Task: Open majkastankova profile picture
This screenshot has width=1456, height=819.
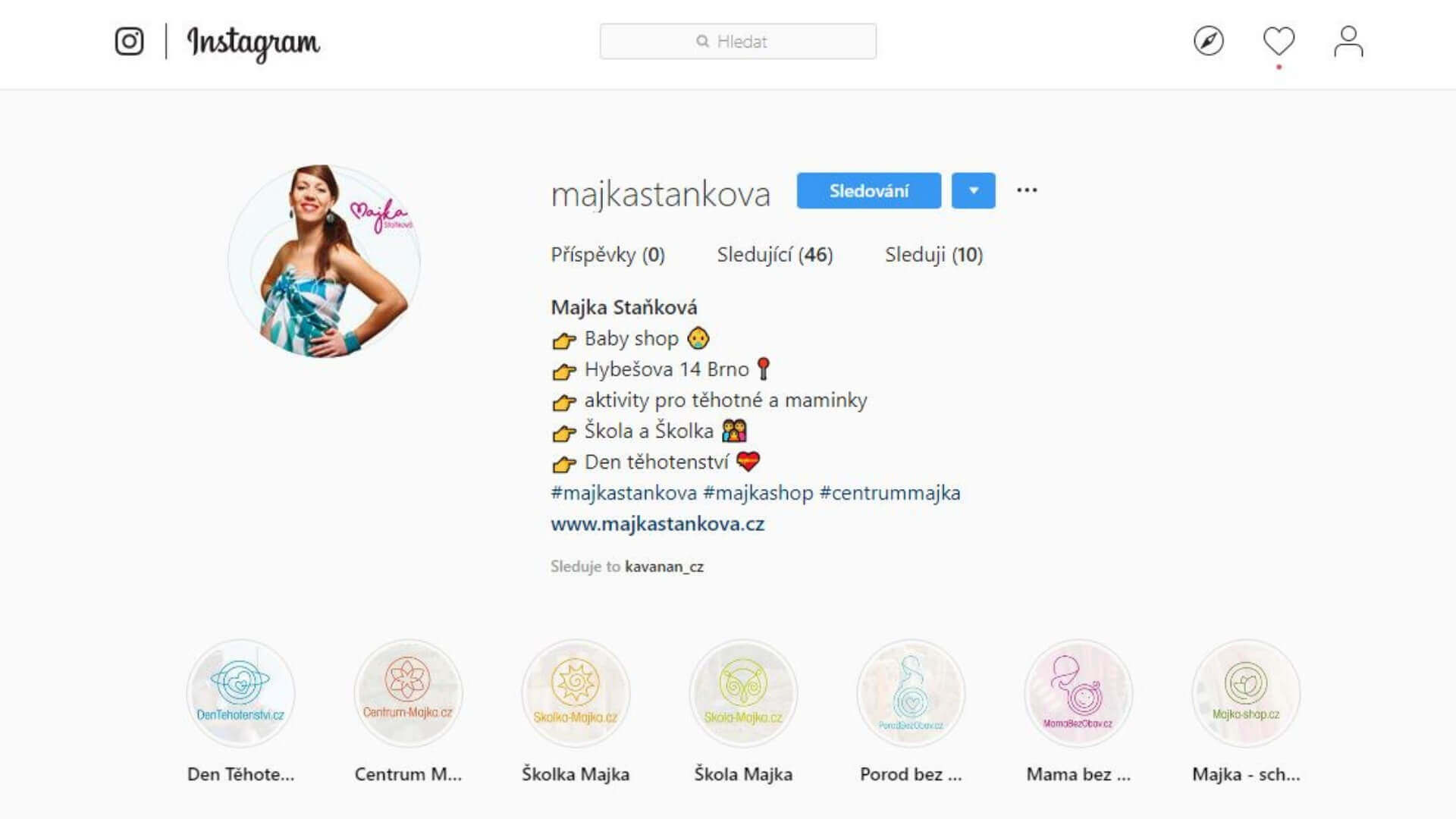Action: click(325, 261)
